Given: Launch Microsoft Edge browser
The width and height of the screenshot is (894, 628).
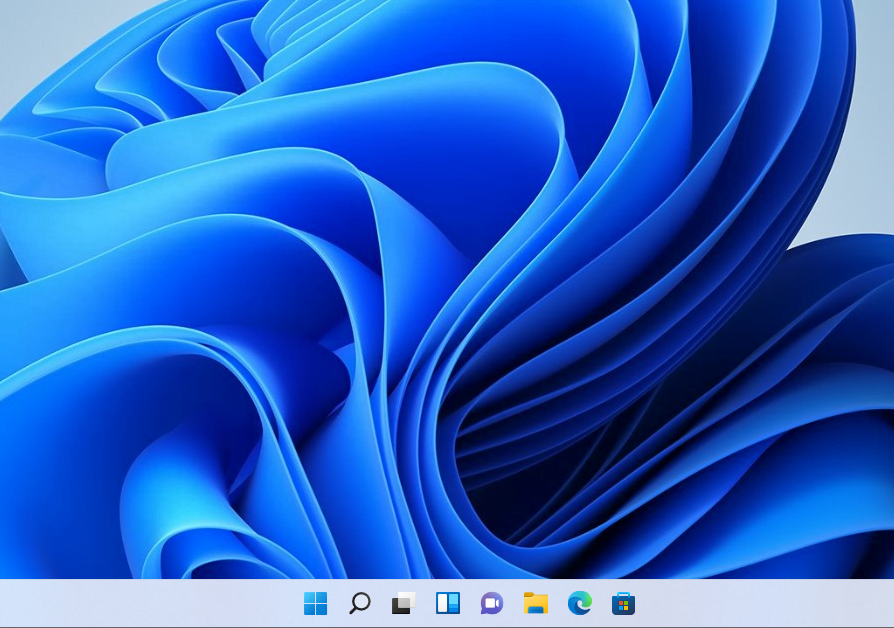Looking at the screenshot, I should [580, 603].
